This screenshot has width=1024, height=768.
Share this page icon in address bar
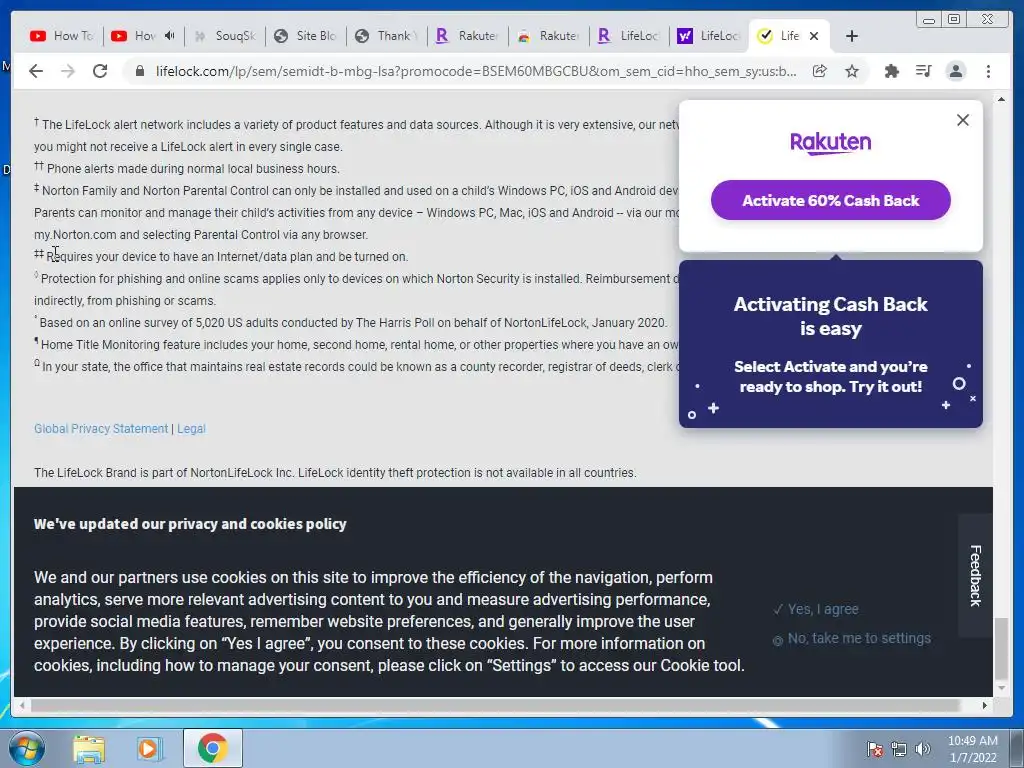click(820, 71)
